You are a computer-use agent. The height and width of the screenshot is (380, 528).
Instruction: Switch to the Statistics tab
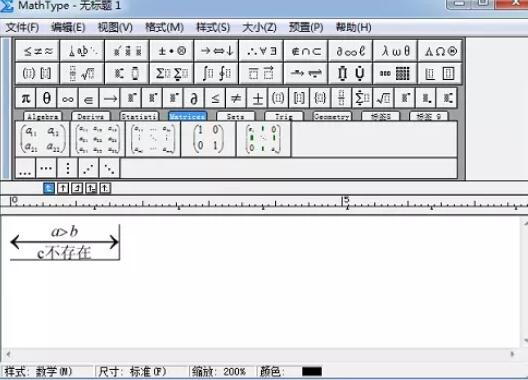coord(139,116)
